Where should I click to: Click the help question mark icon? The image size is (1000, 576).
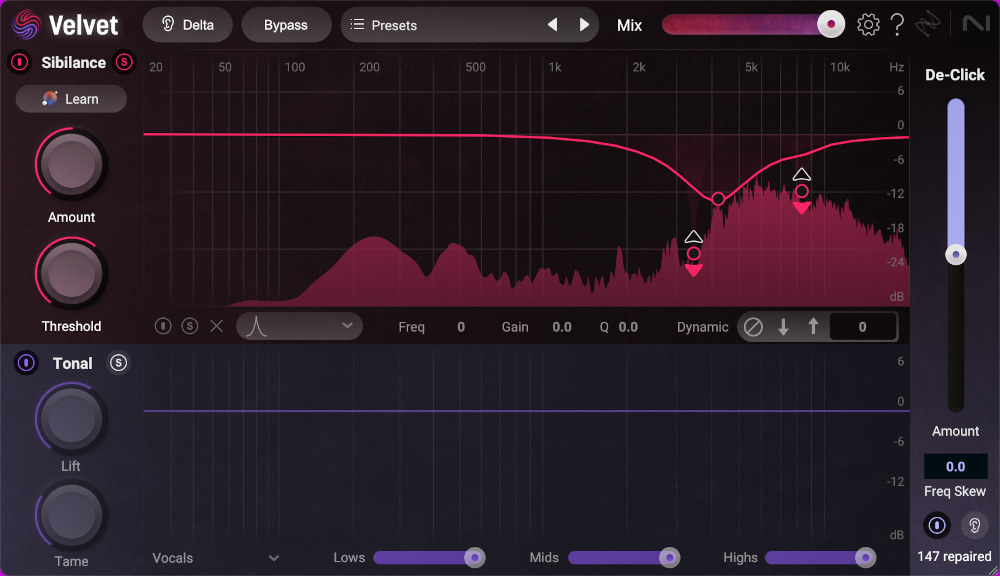click(897, 25)
